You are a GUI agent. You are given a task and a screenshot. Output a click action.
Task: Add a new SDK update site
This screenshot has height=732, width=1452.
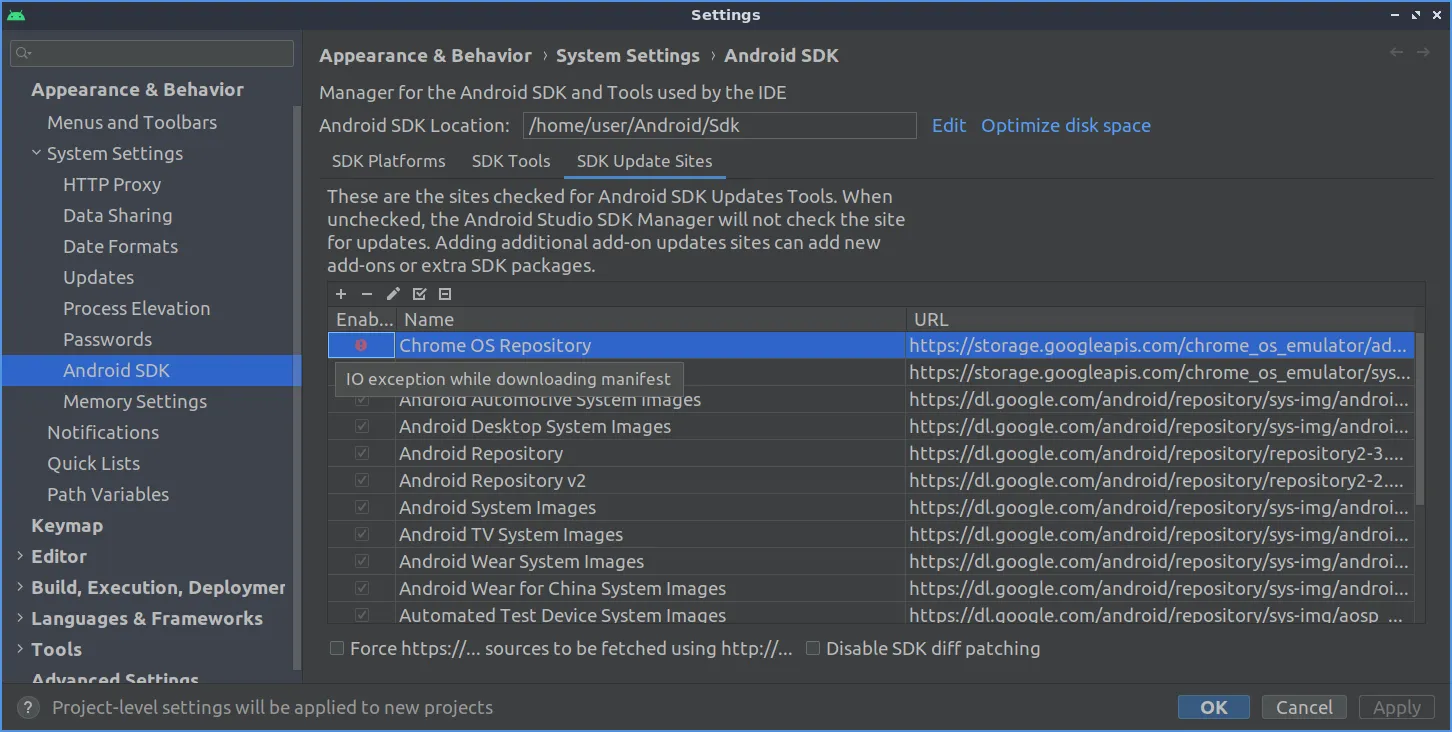tap(341, 294)
